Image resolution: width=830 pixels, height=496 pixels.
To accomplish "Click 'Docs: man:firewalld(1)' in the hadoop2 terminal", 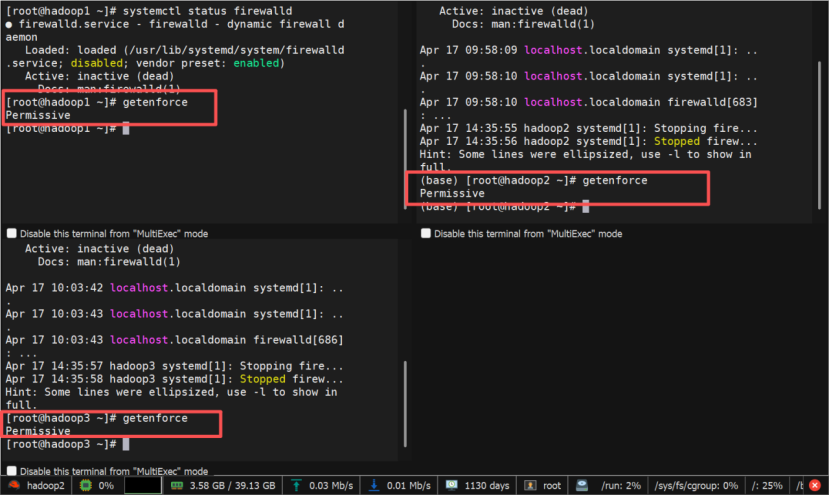I will coord(523,24).
